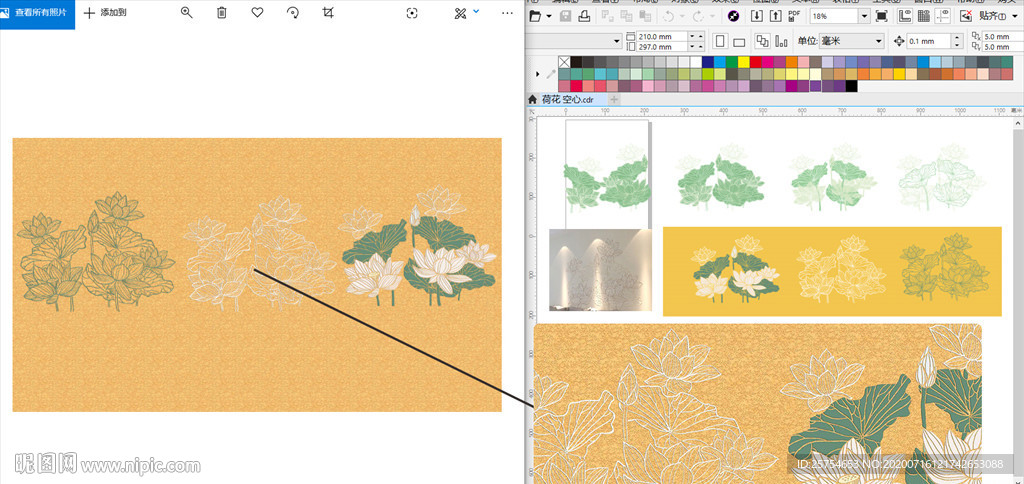Expand the edit and create dropdown in Photos
The width and height of the screenshot is (1024, 484).
476,12
